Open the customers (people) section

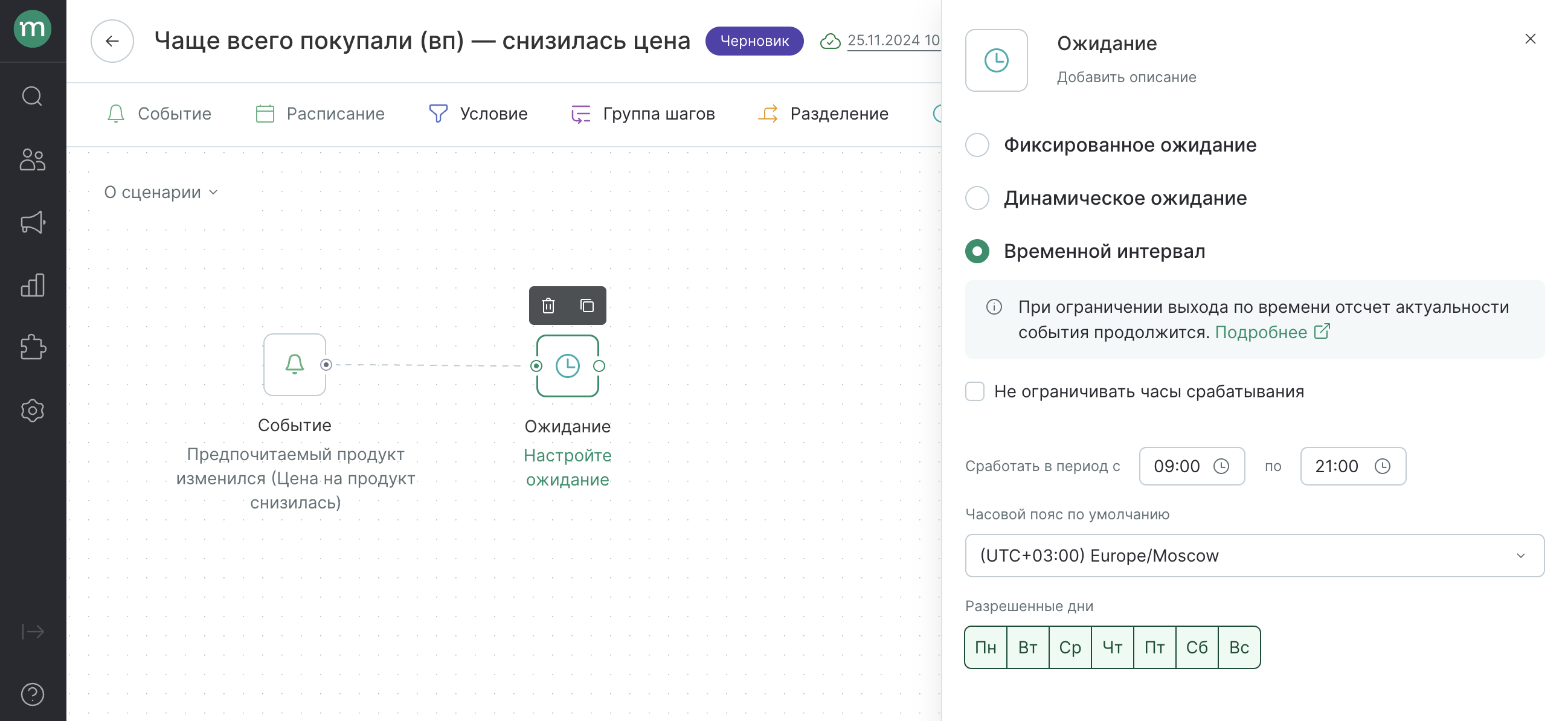point(32,159)
